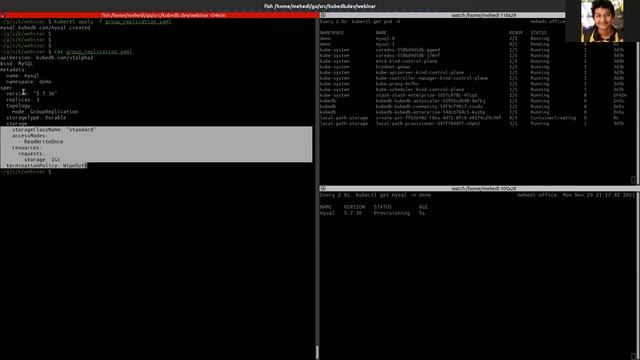The width and height of the screenshot is (640, 360).
Task: Click the highlighted 'accessModes:' line
Action: click(29, 136)
